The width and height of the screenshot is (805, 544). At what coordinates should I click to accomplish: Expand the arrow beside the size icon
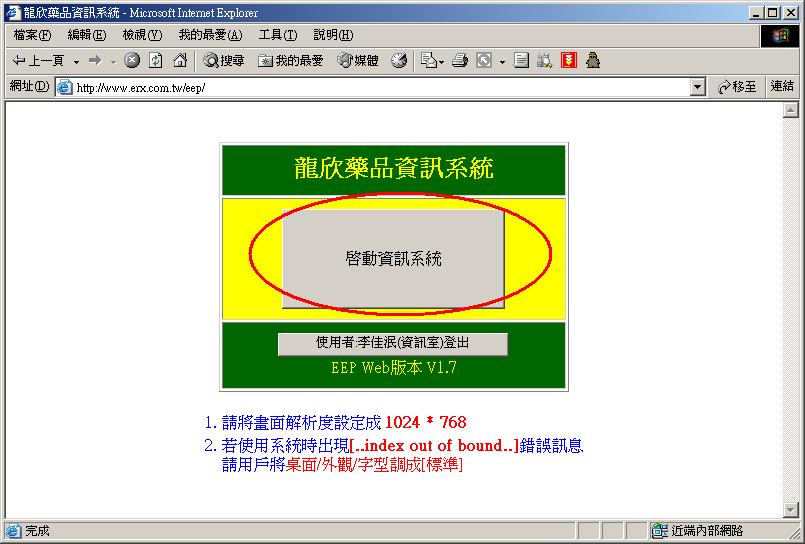[x=502, y=62]
